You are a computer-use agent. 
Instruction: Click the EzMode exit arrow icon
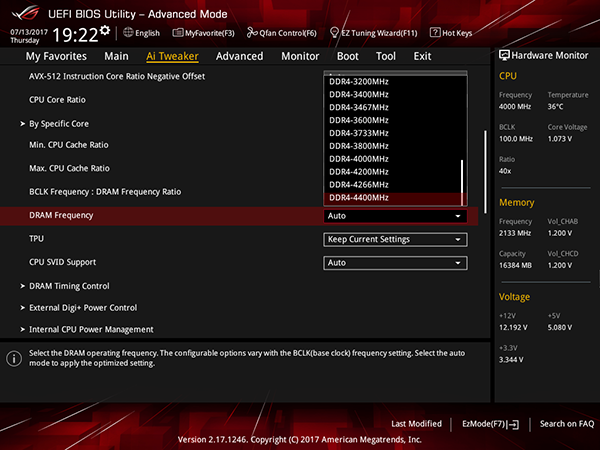pos(514,424)
